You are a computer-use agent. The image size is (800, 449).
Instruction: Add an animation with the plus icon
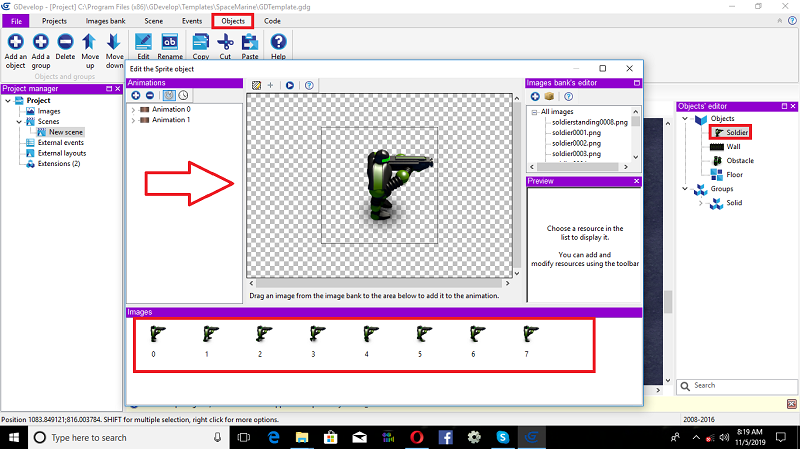(x=136, y=95)
